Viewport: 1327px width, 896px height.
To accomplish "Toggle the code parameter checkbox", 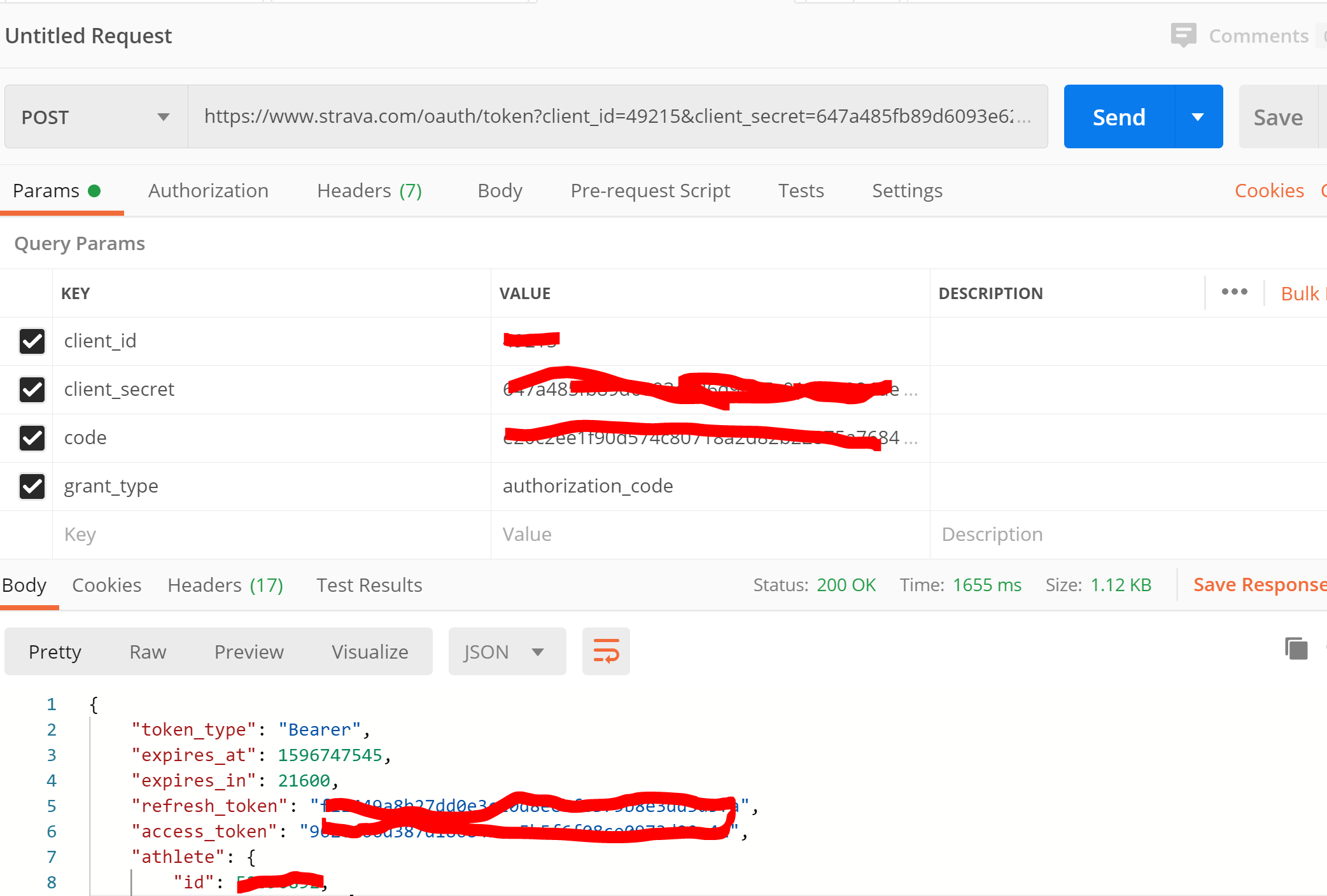I will coord(32,438).
